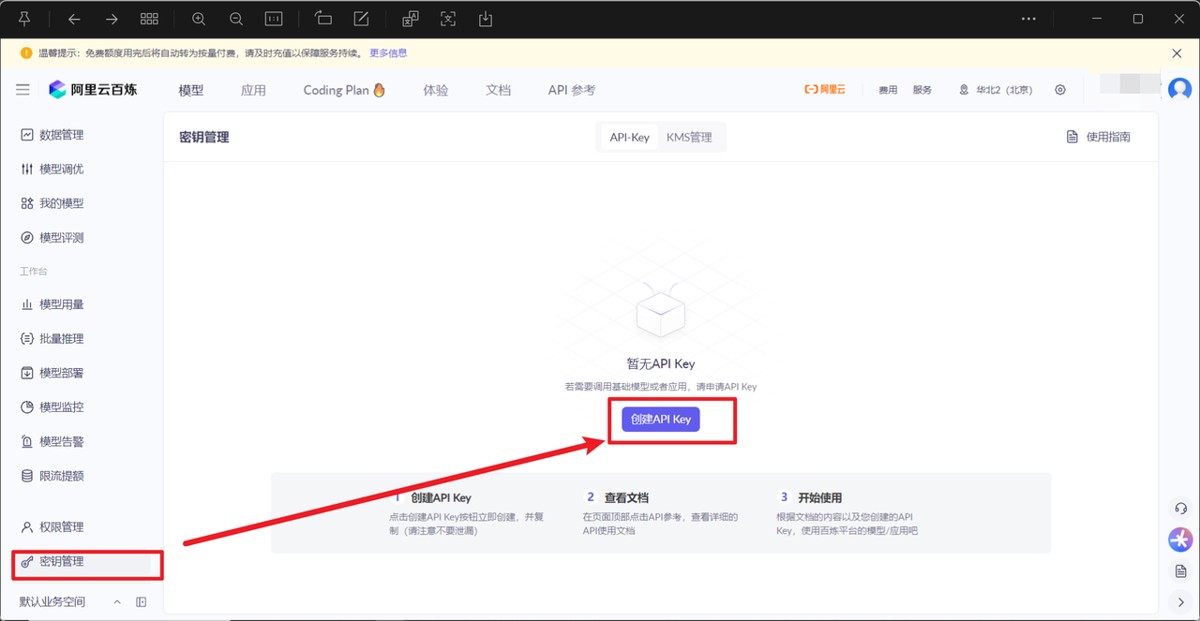Click the image translate icon in toolbar
Screen dimensions: 1200x621
tap(410, 18)
